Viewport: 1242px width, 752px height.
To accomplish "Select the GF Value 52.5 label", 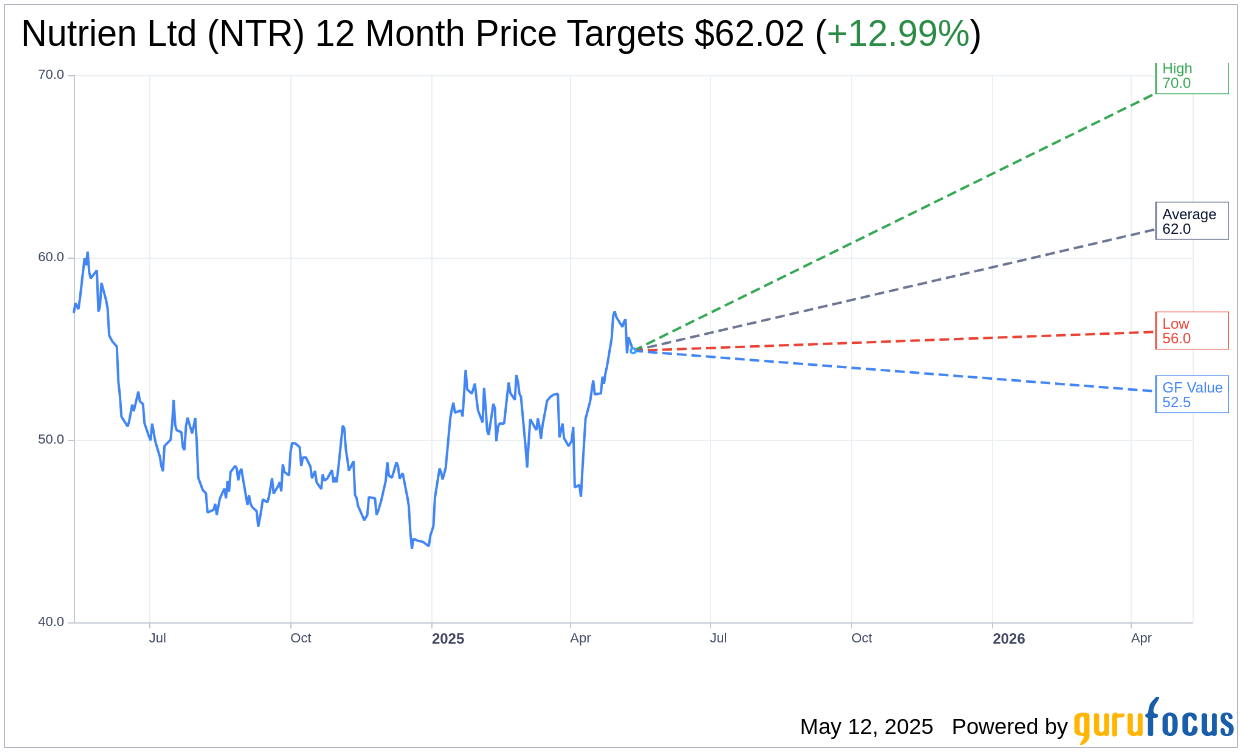I will coord(1192,394).
